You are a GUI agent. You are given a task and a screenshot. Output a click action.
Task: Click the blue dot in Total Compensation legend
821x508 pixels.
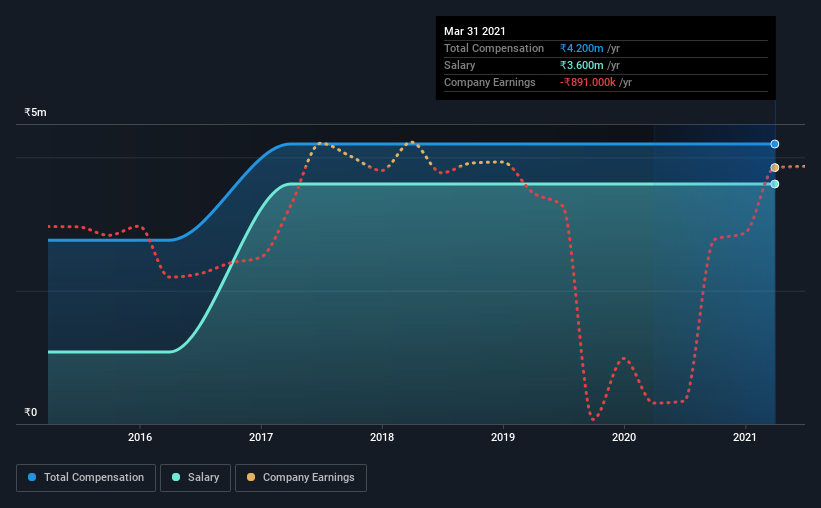(32, 477)
